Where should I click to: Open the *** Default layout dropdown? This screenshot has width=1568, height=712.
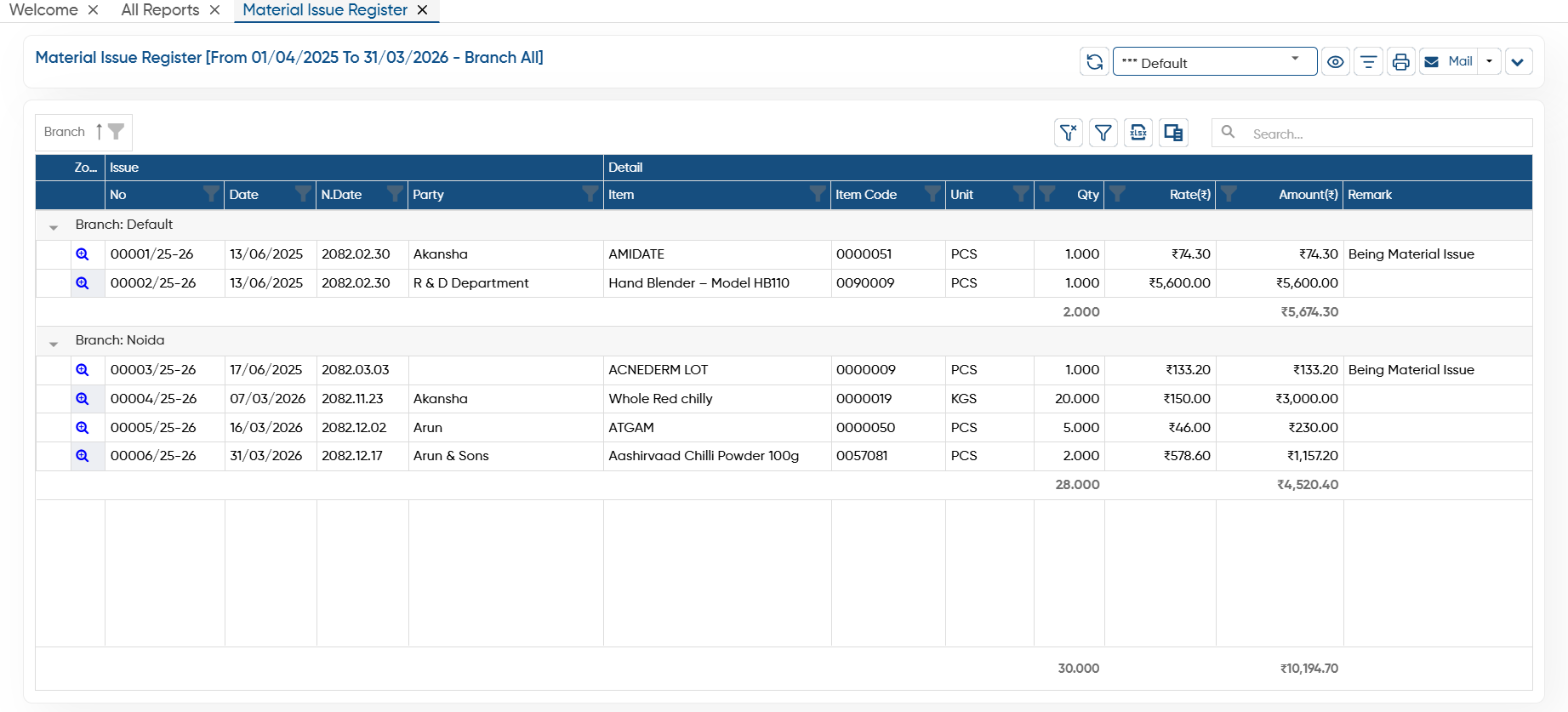[x=1215, y=62]
